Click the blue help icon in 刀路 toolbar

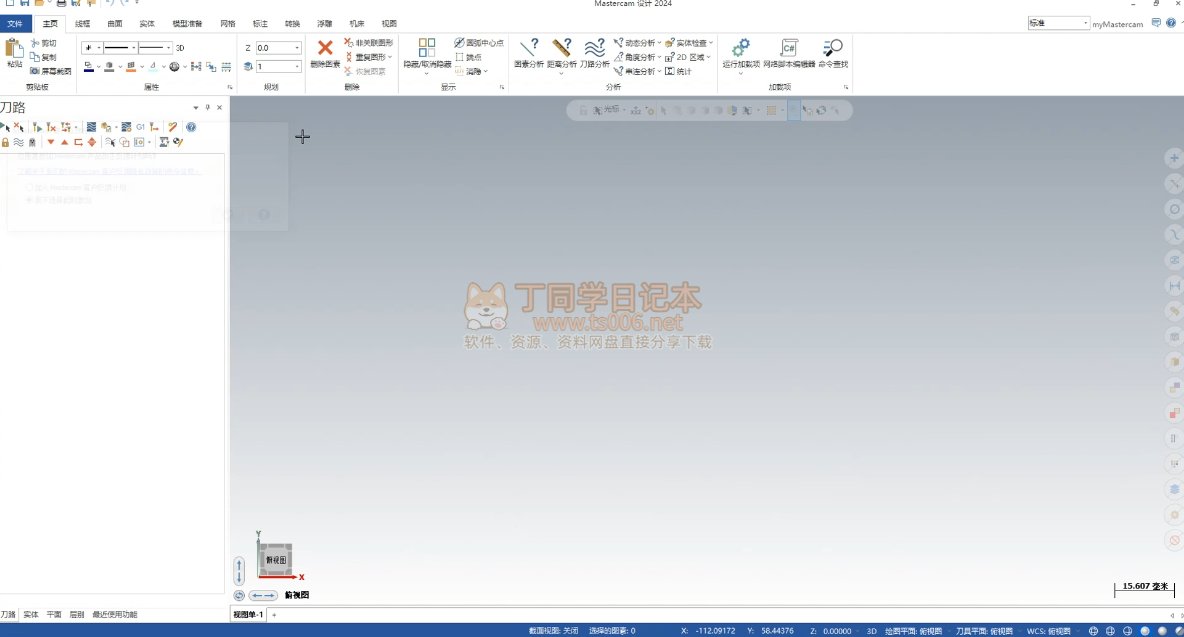click(x=191, y=127)
